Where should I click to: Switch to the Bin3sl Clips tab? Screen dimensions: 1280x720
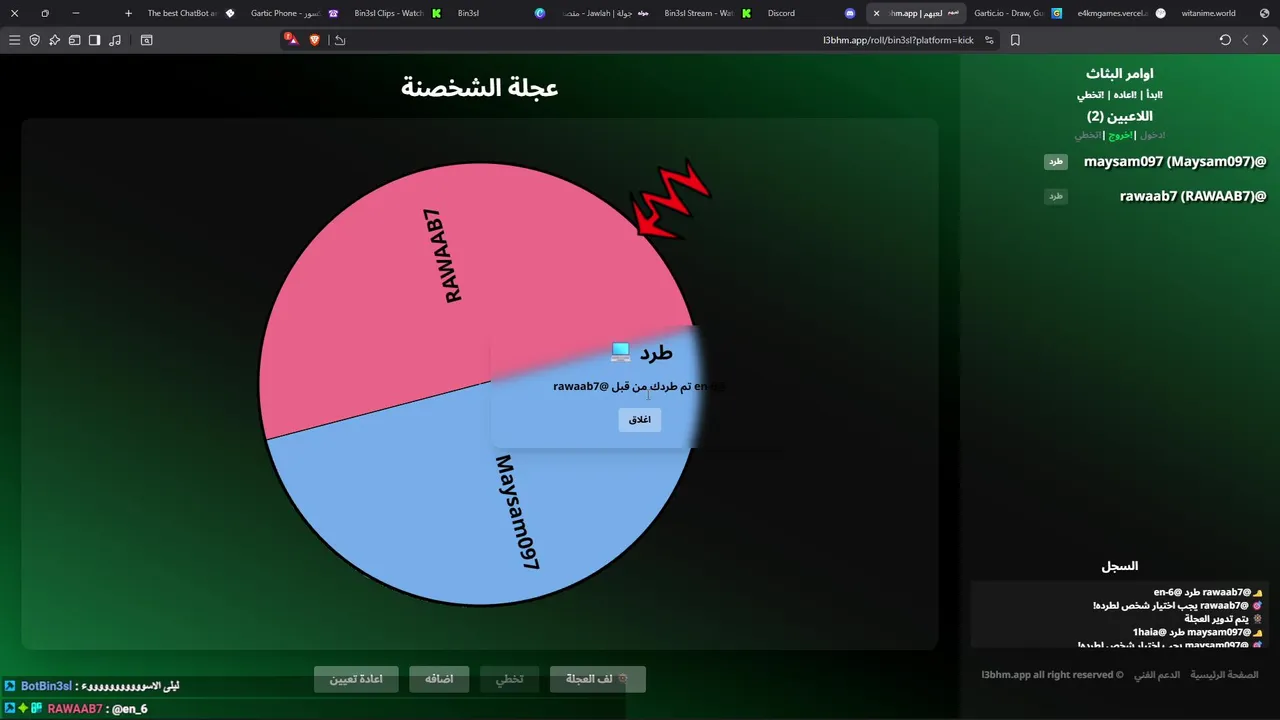click(x=397, y=13)
